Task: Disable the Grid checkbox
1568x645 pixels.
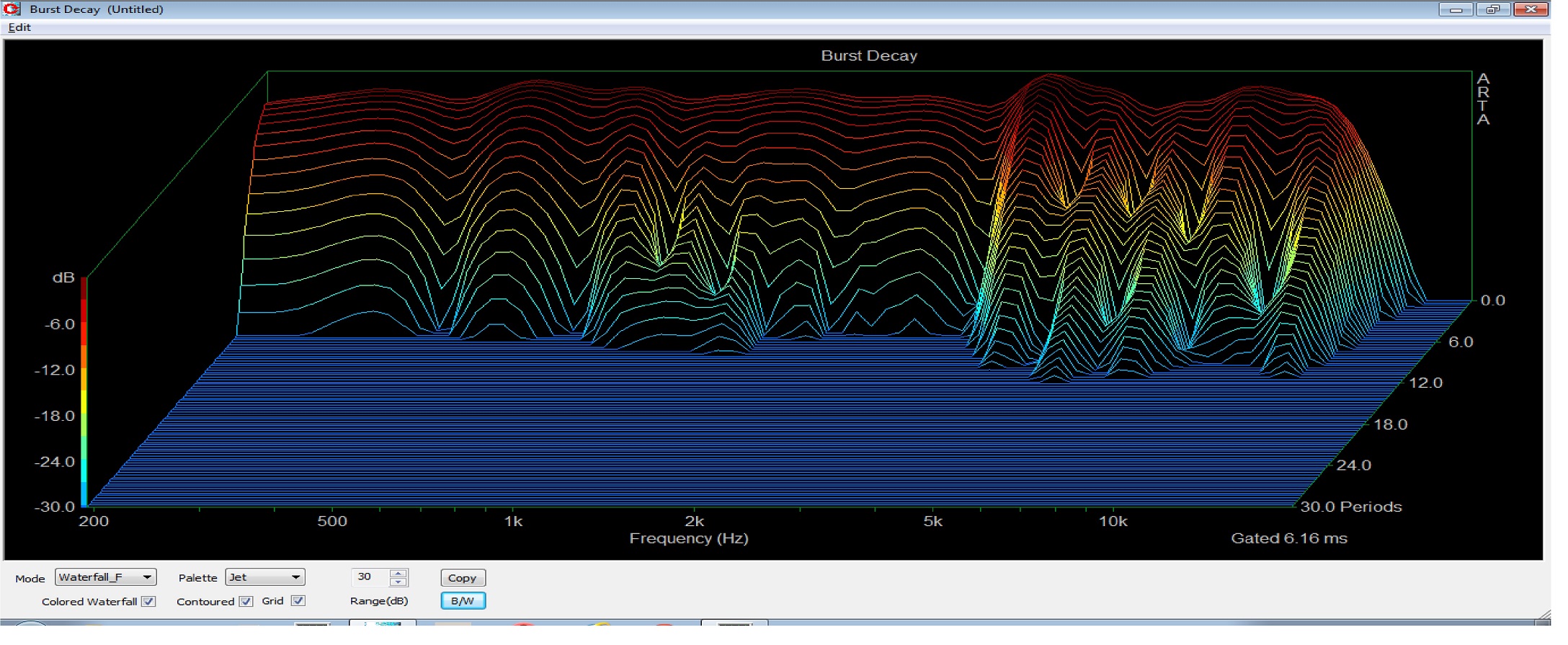Action: point(298,600)
